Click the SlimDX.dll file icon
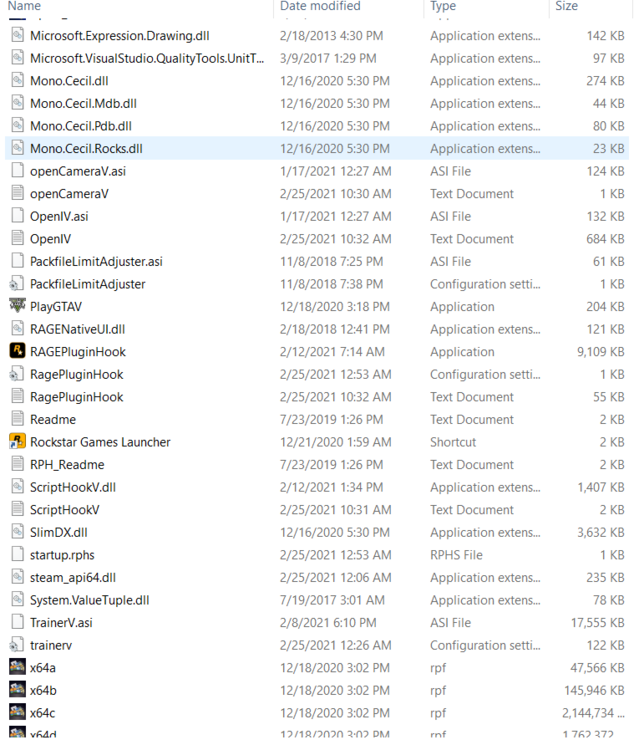This screenshot has width=639, height=750. tap(18, 532)
